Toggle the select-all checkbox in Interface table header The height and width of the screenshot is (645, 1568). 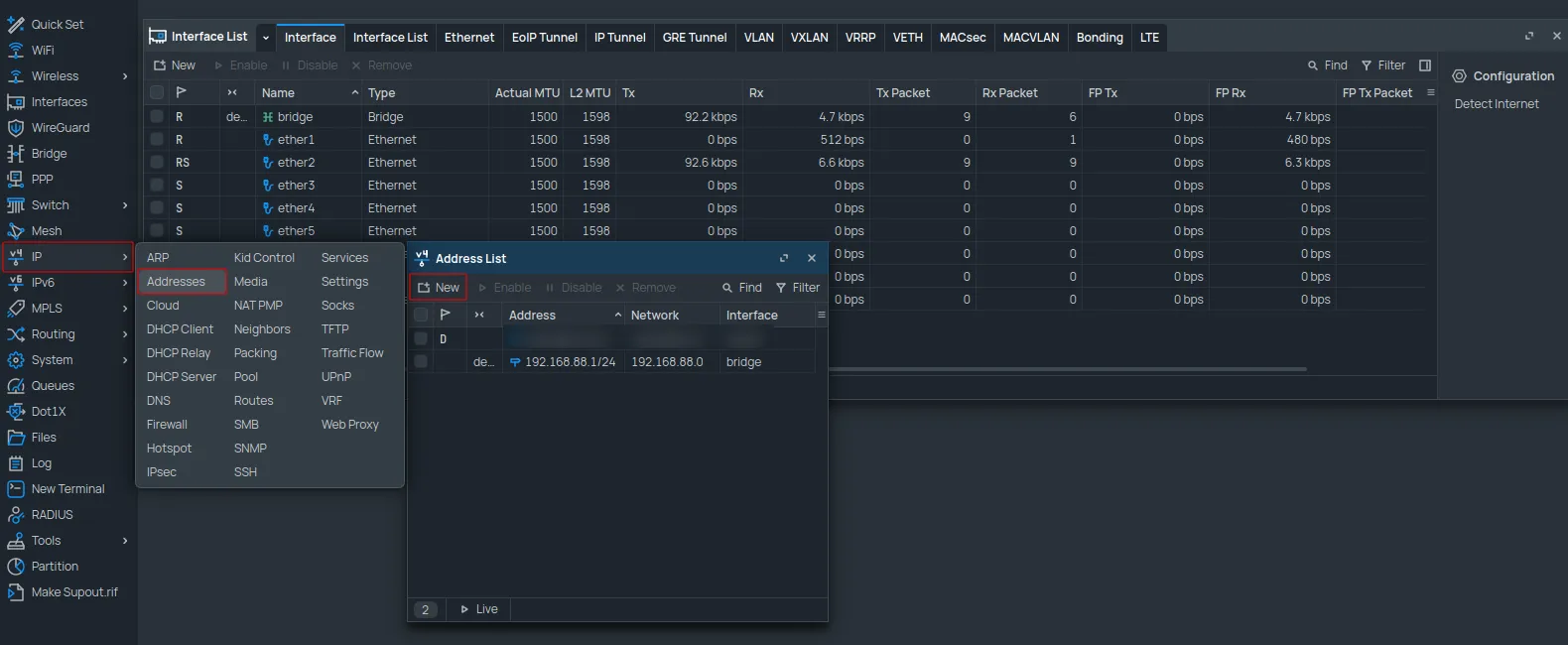pyautogui.click(x=157, y=92)
